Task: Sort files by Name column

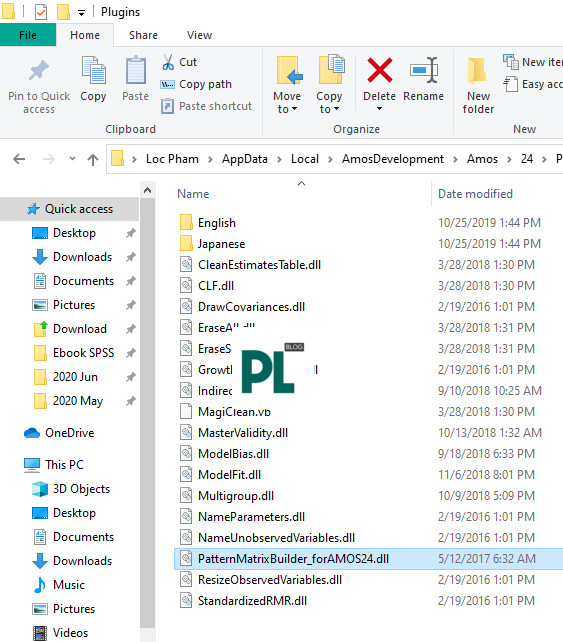Action: pos(193,194)
